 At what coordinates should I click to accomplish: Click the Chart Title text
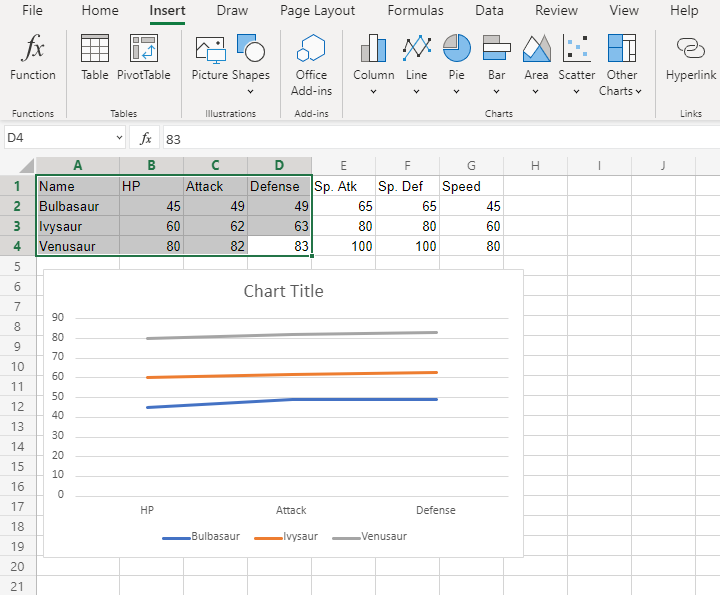(283, 291)
